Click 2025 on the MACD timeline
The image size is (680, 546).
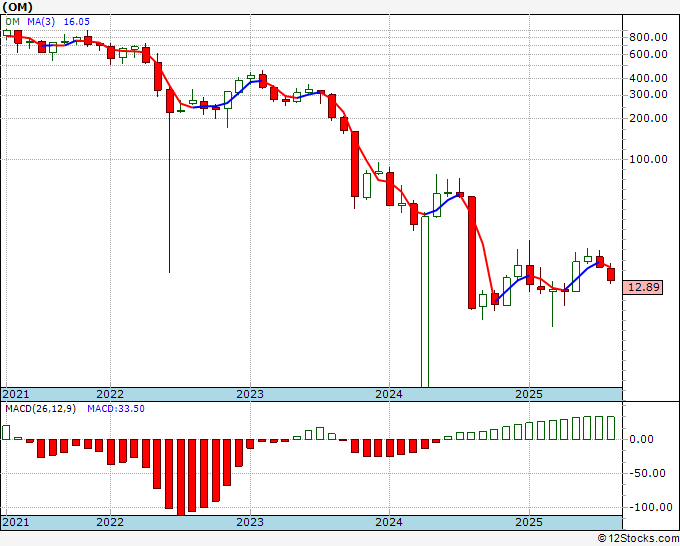(x=529, y=522)
